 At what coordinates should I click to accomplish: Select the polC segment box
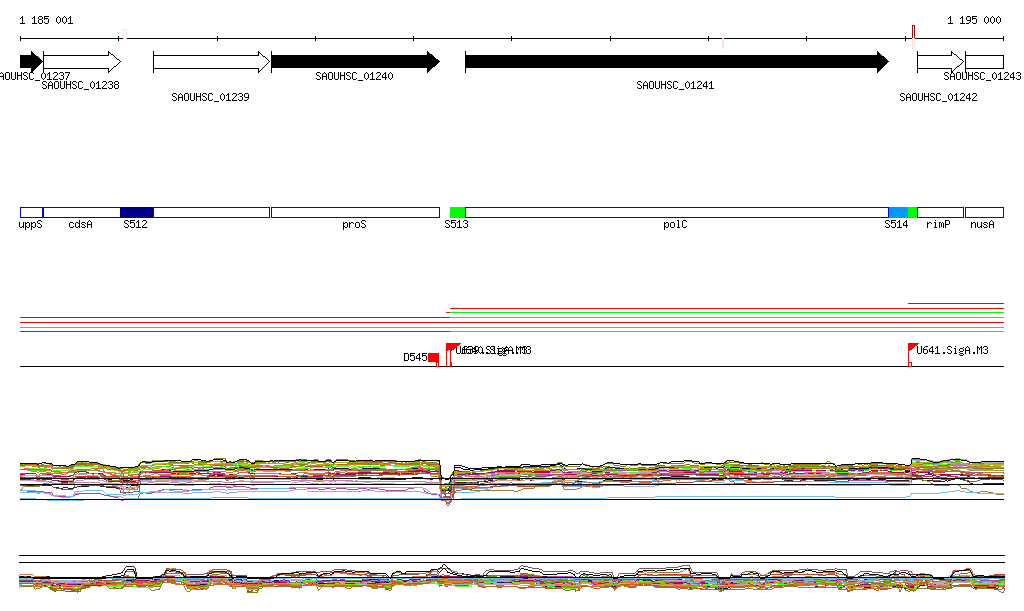pos(676,212)
